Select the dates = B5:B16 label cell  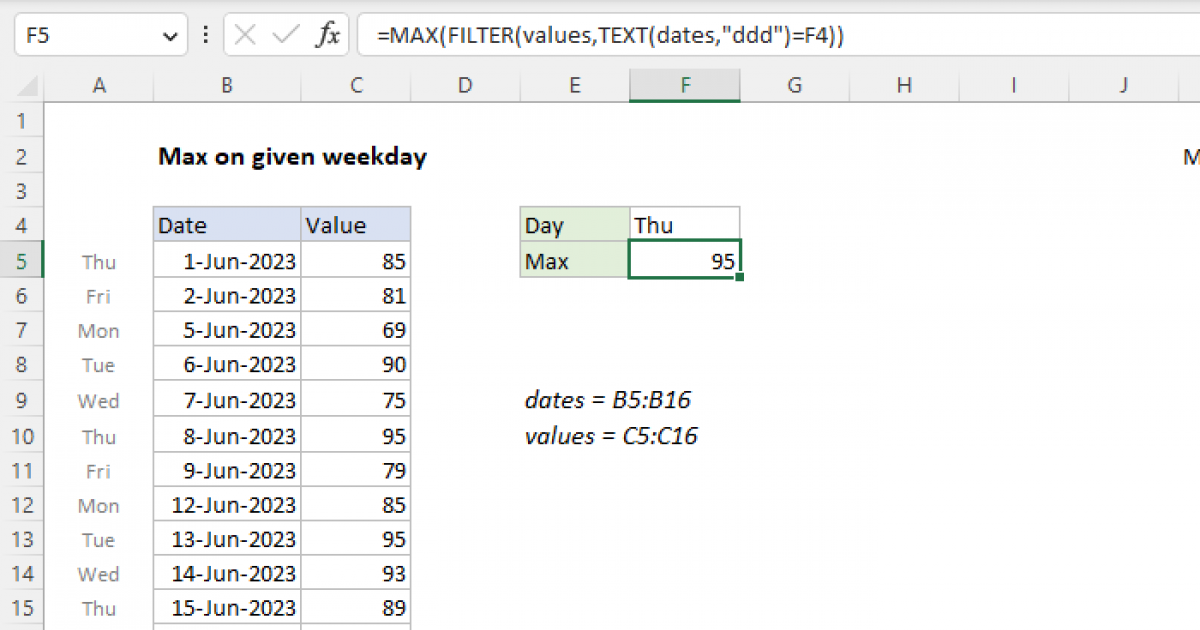(609, 399)
